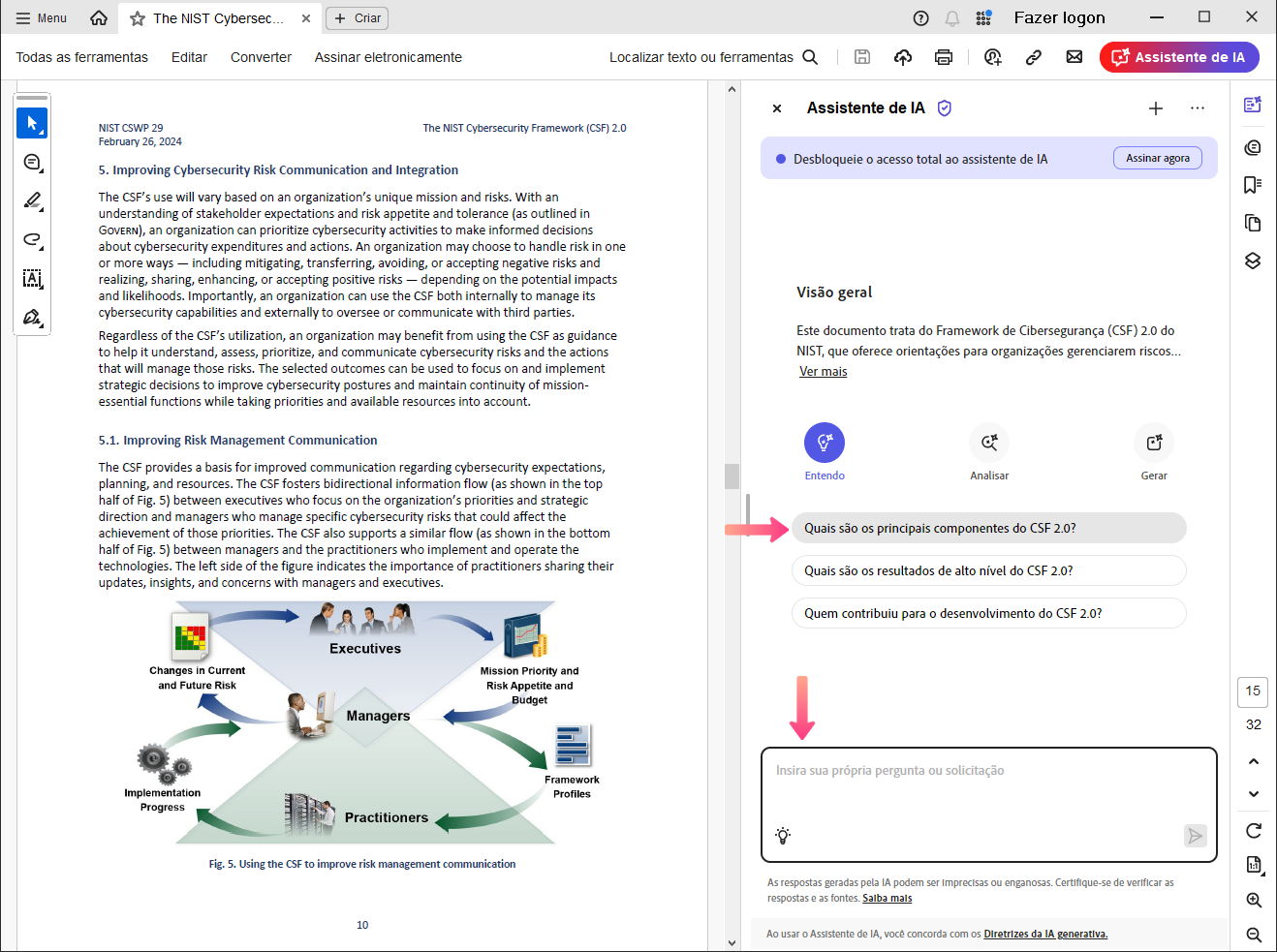Click the rotate view icon
This screenshot has height=952, width=1277.
pos(1254,831)
